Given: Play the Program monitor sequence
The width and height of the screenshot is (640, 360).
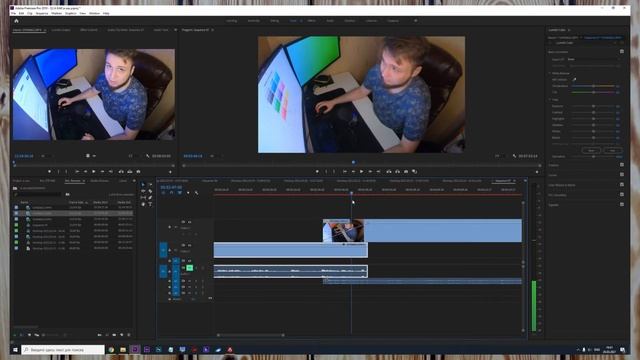Looking at the screenshot, I should pyautogui.click(x=361, y=172).
